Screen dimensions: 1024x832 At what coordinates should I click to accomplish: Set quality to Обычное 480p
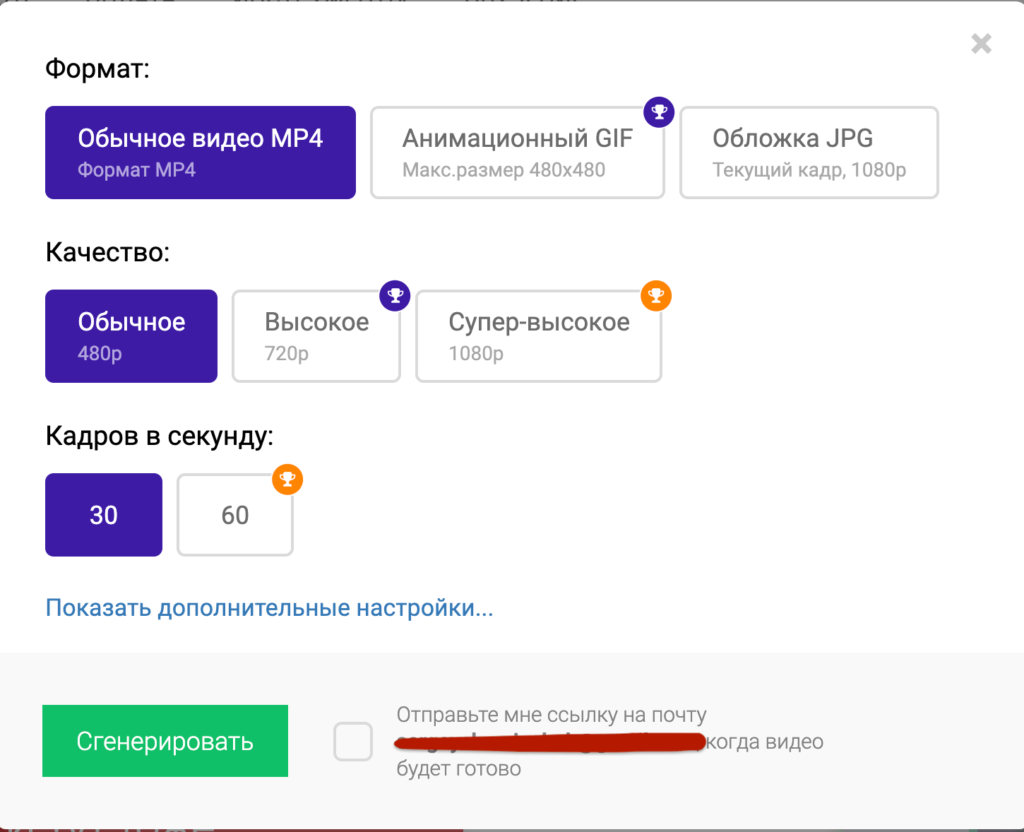131,336
